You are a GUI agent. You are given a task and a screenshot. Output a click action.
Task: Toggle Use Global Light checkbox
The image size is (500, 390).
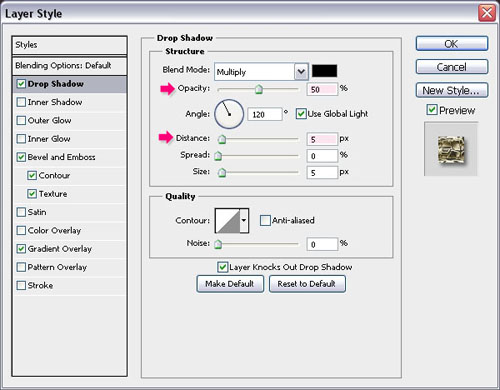(x=301, y=114)
